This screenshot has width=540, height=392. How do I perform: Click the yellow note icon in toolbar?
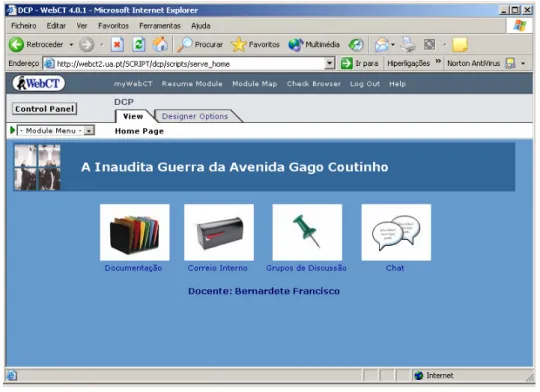pyautogui.click(x=460, y=45)
